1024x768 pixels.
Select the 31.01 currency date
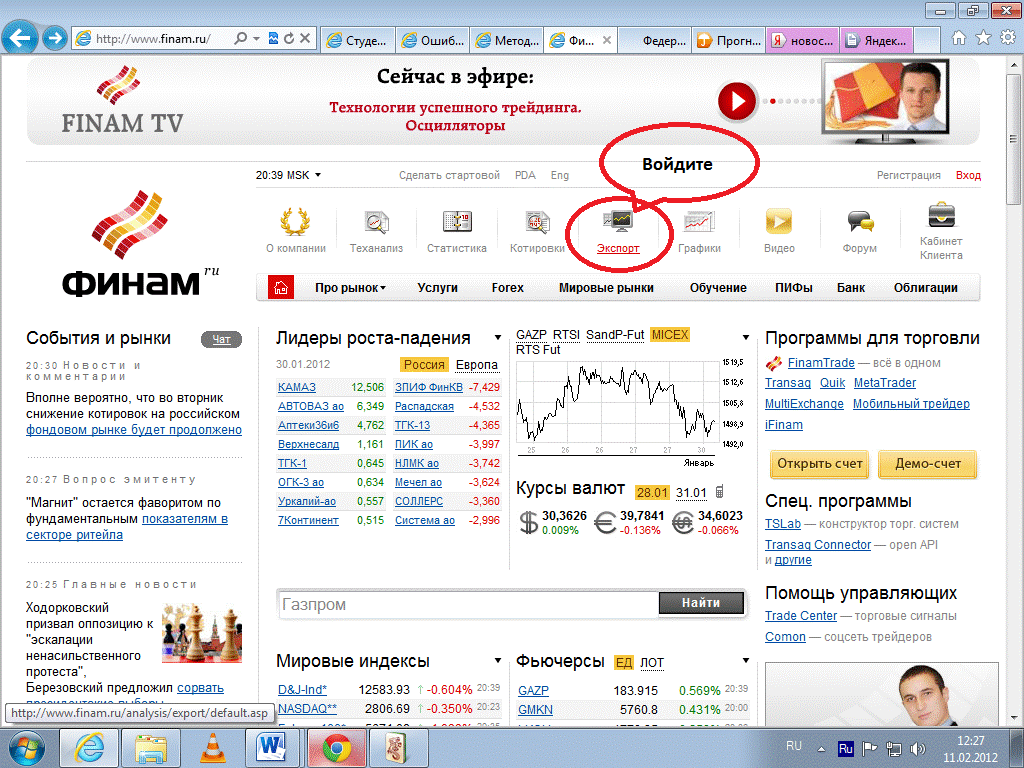point(691,492)
